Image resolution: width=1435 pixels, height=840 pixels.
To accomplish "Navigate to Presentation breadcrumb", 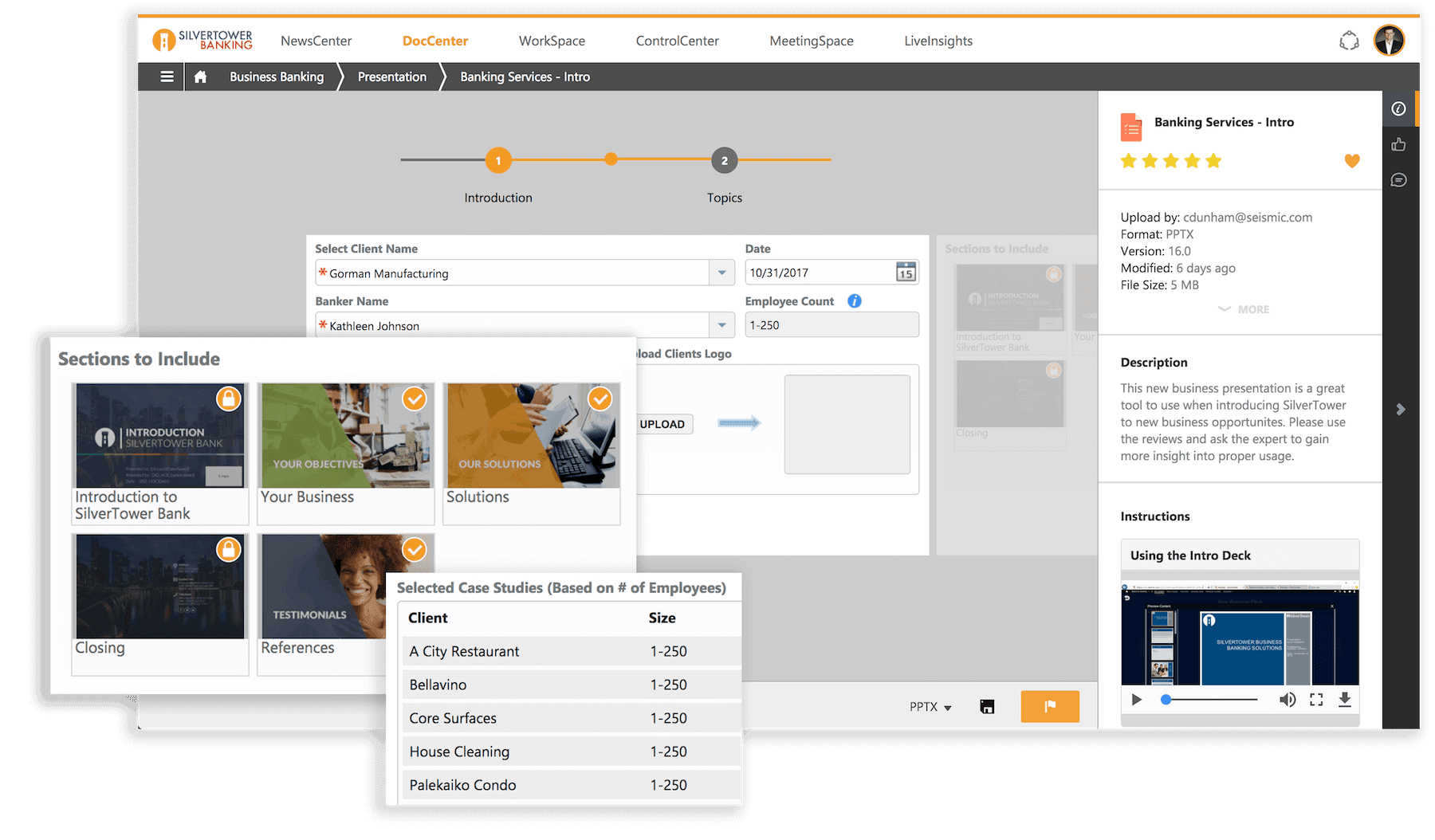I will coord(392,77).
